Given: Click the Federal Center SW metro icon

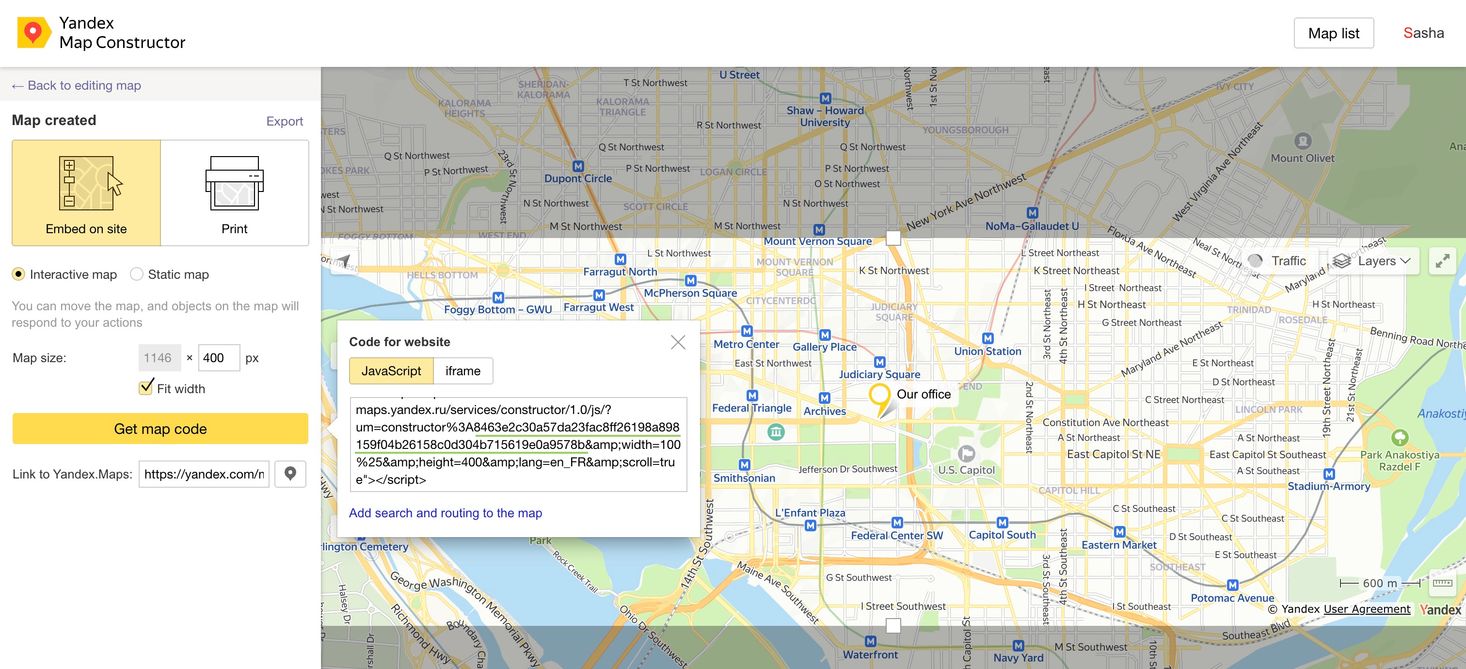Looking at the screenshot, I should [897, 522].
